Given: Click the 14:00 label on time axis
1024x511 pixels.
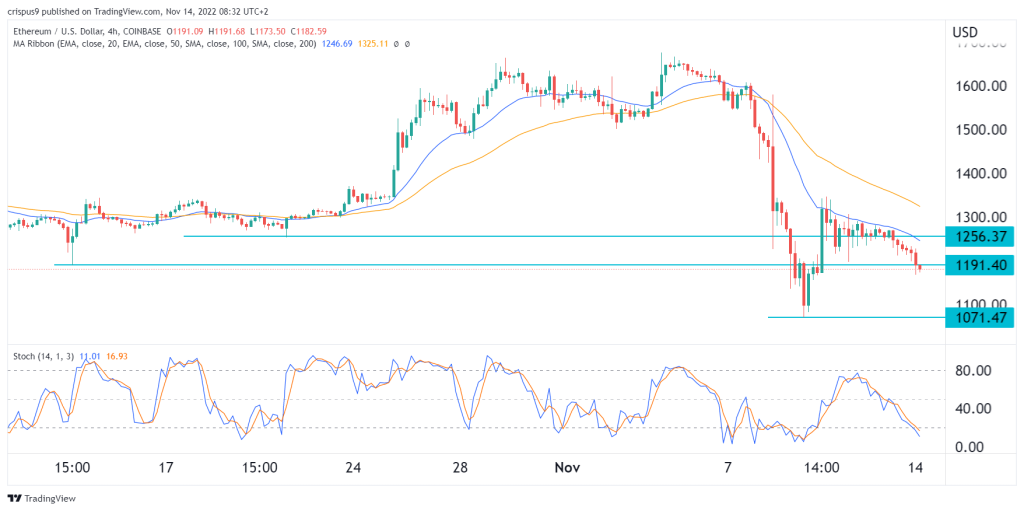Looking at the screenshot, I should pos(822,468).
